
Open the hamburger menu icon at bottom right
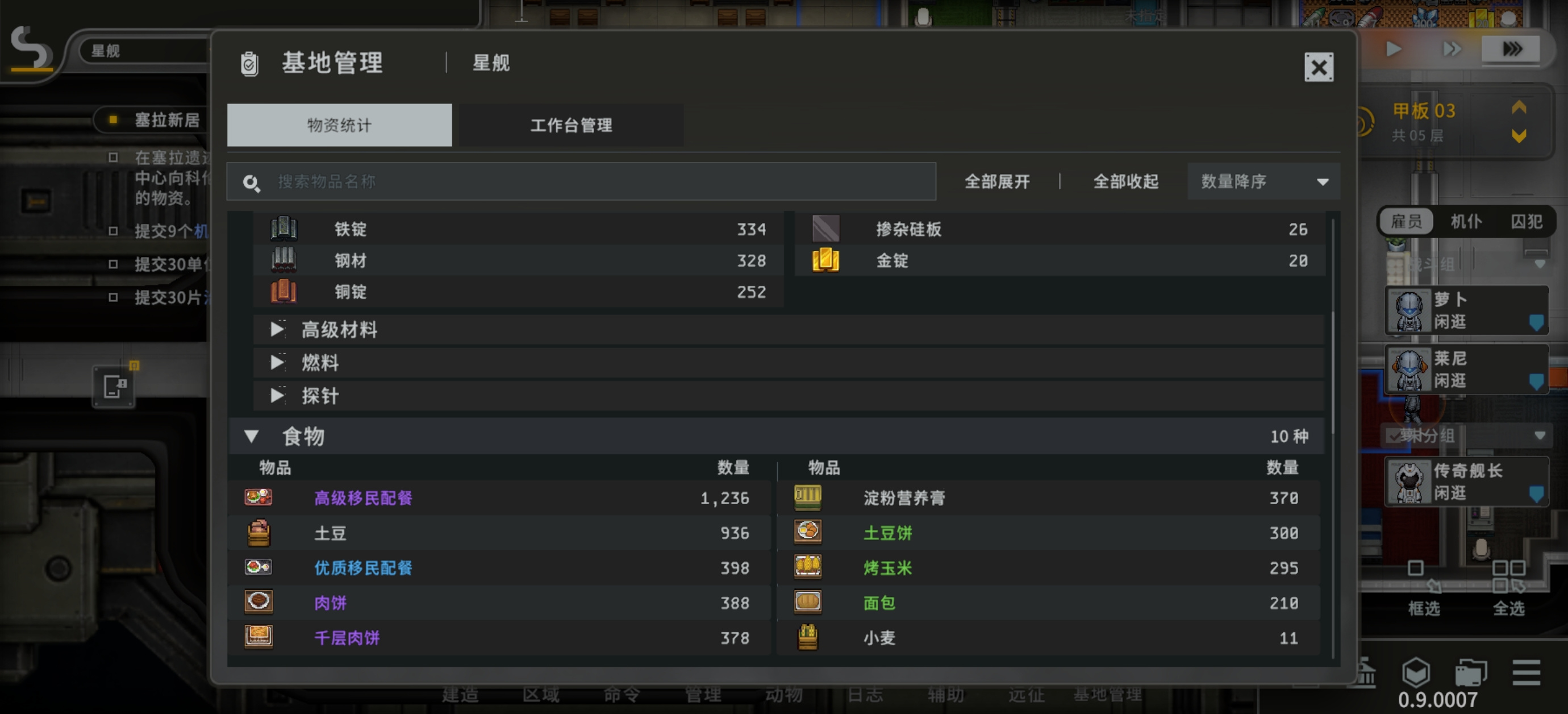[x=1526, y=673]
